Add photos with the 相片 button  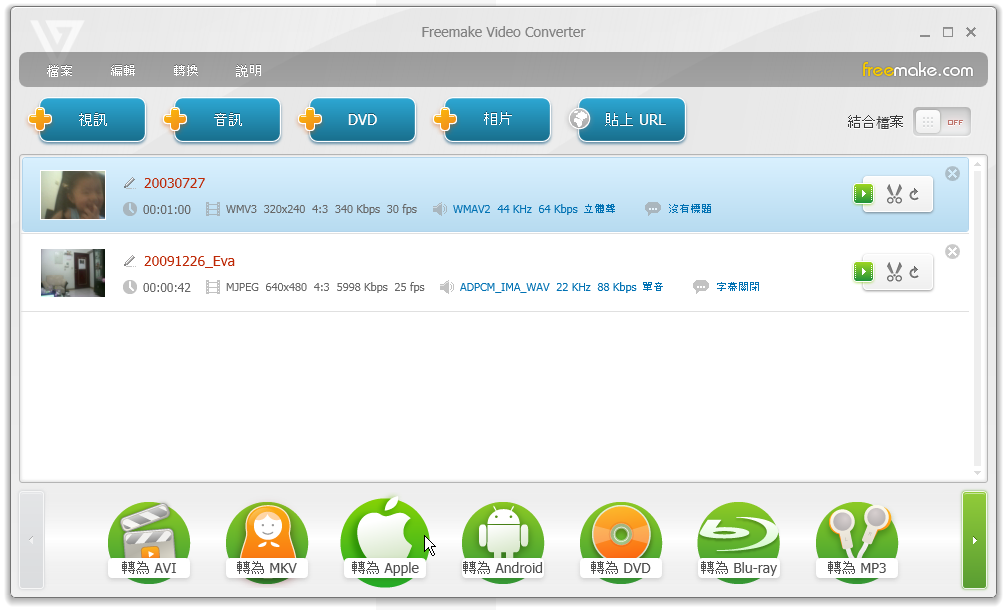[497, 119]
